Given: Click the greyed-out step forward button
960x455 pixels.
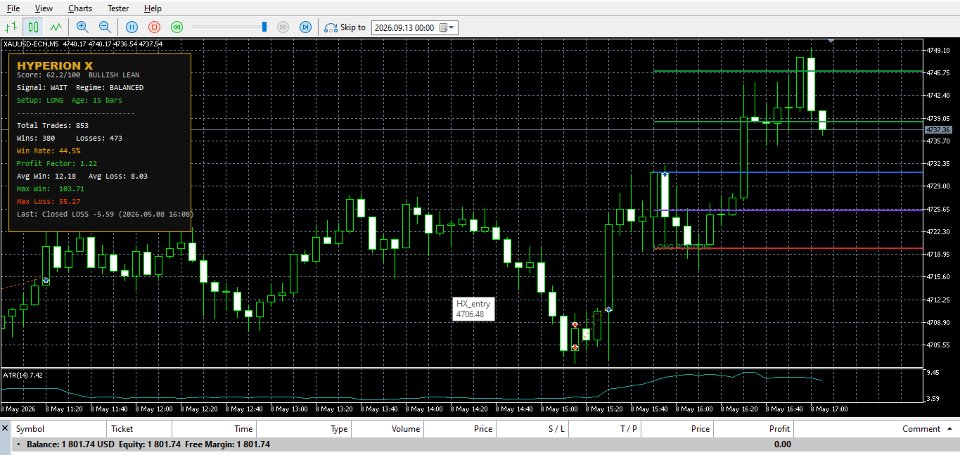Looking at the screenshot, I should tap(283, 27).
